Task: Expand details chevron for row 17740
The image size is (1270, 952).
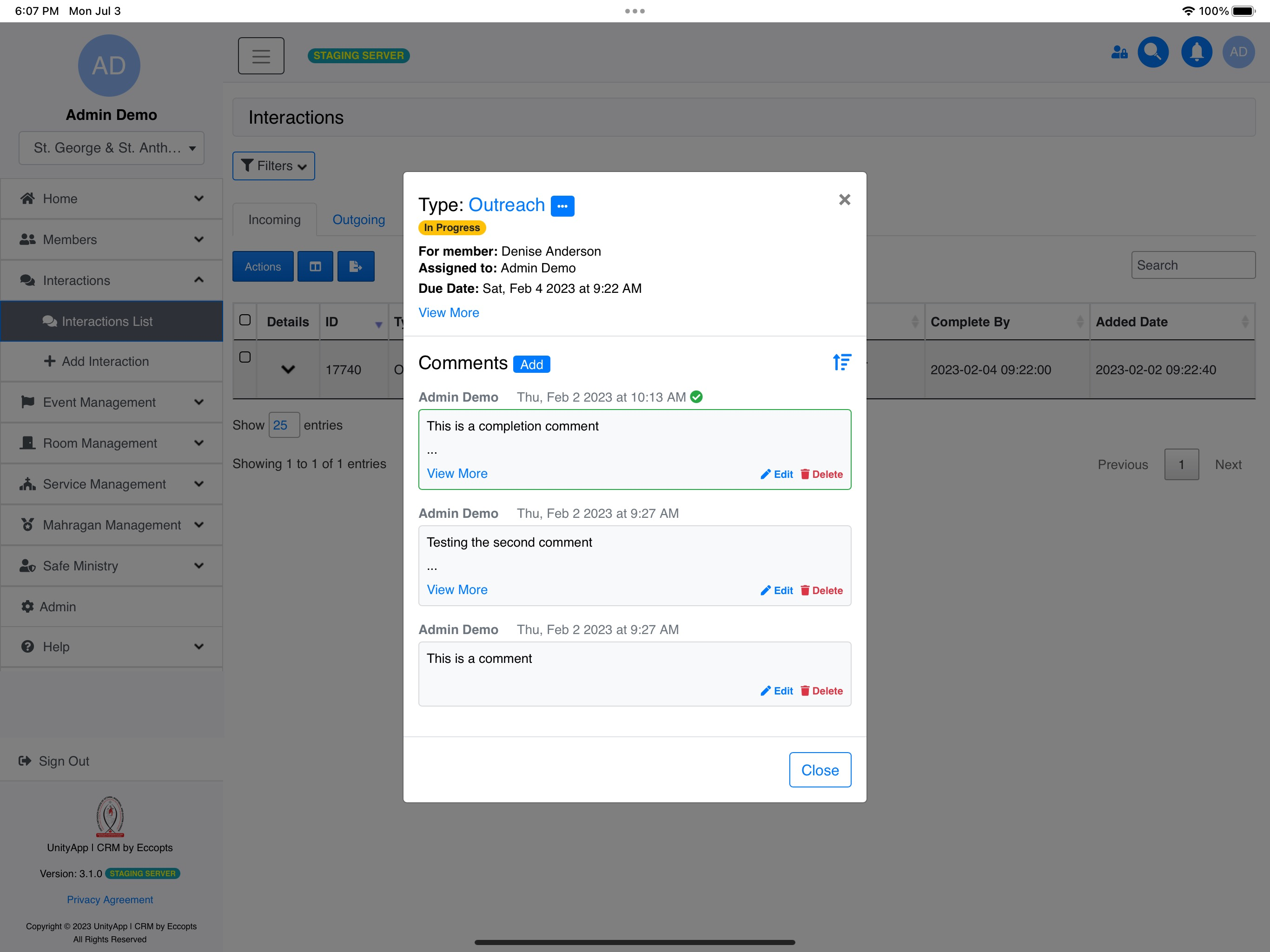Action: pos(288,370)
